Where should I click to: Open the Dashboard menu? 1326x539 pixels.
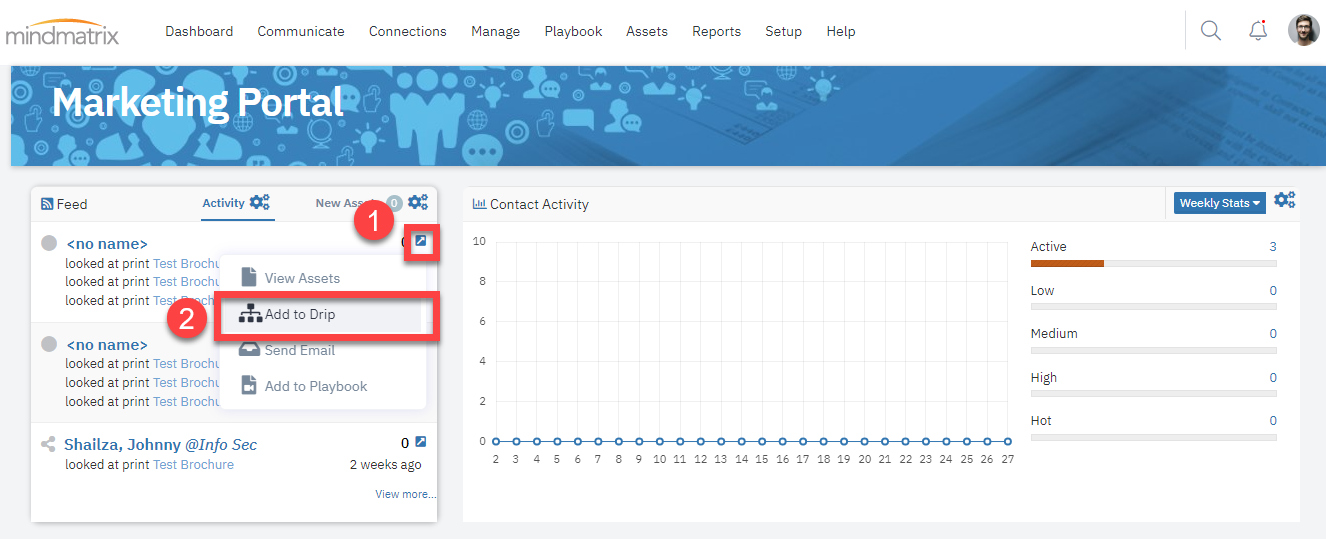tap(199, 31)
